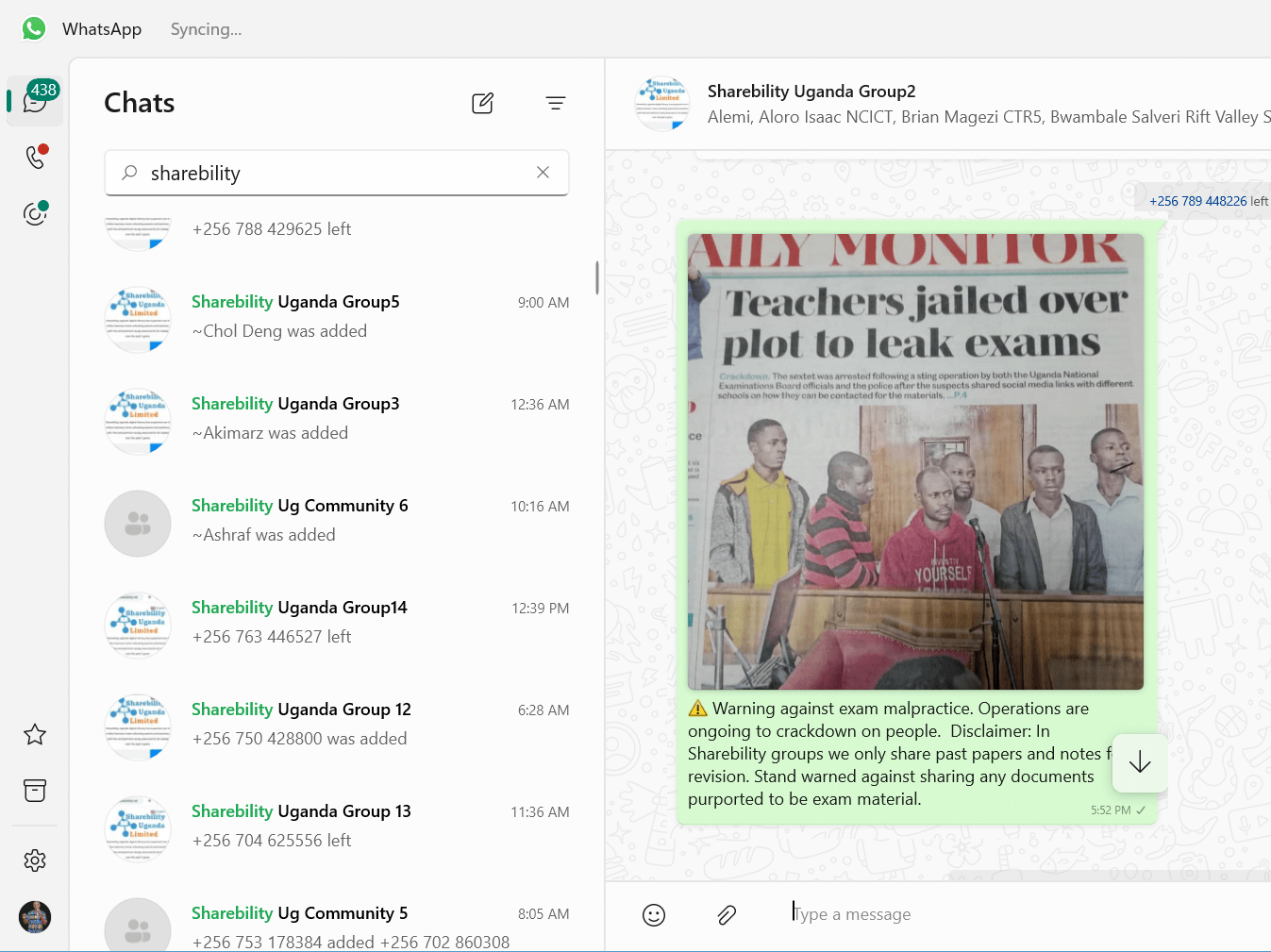Click the Sharebility Ug Community 6 default avatar
This screenshot has width=1271, height=952.
click(x=138, y=523)
